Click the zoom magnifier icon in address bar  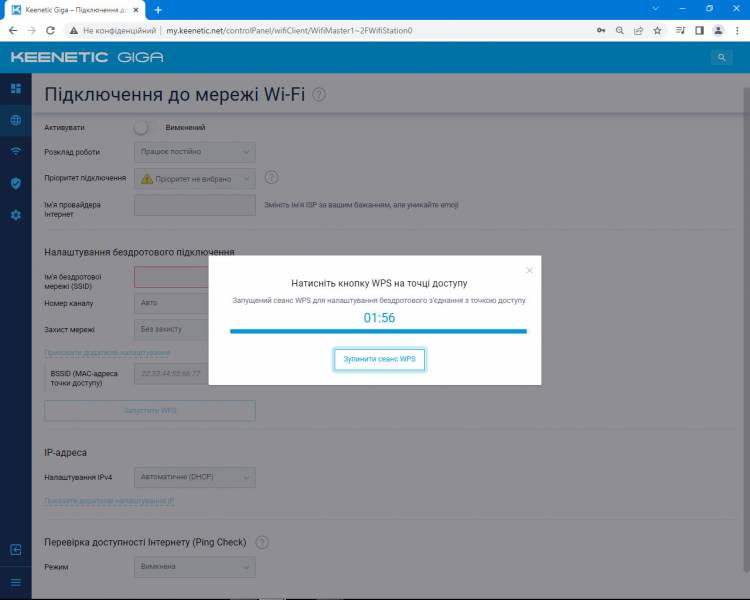[x=619, y=31]
